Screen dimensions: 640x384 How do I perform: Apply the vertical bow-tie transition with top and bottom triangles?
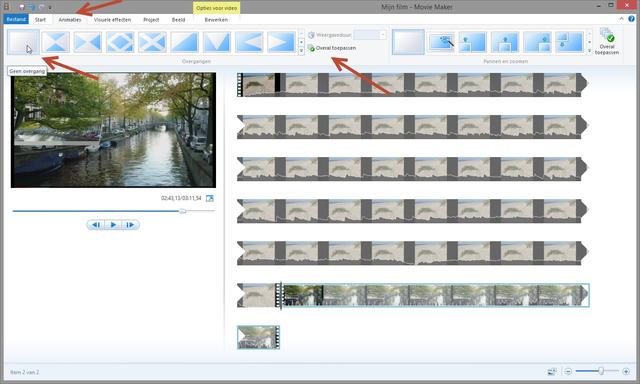tap(56, 42)
